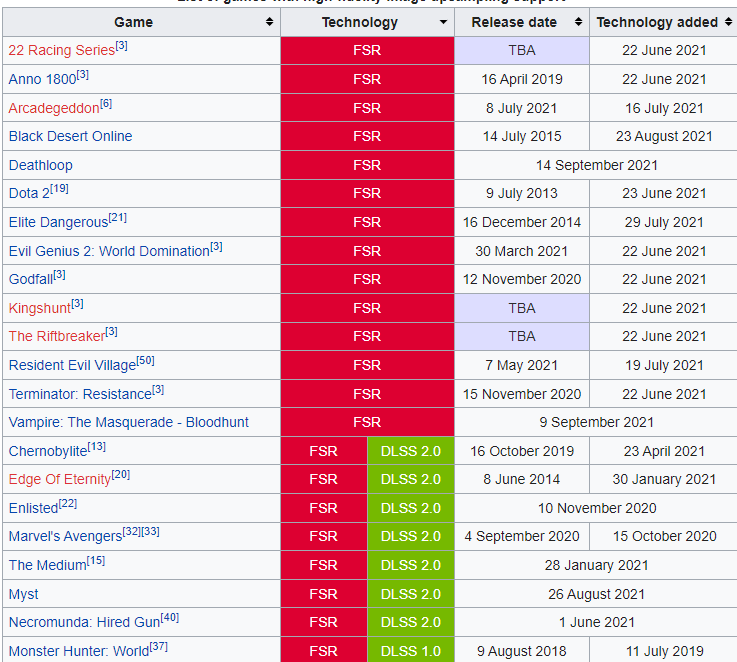Select the date 9 September 2021
This screenshot has width=737, height=662.
[x=596, y=422]
